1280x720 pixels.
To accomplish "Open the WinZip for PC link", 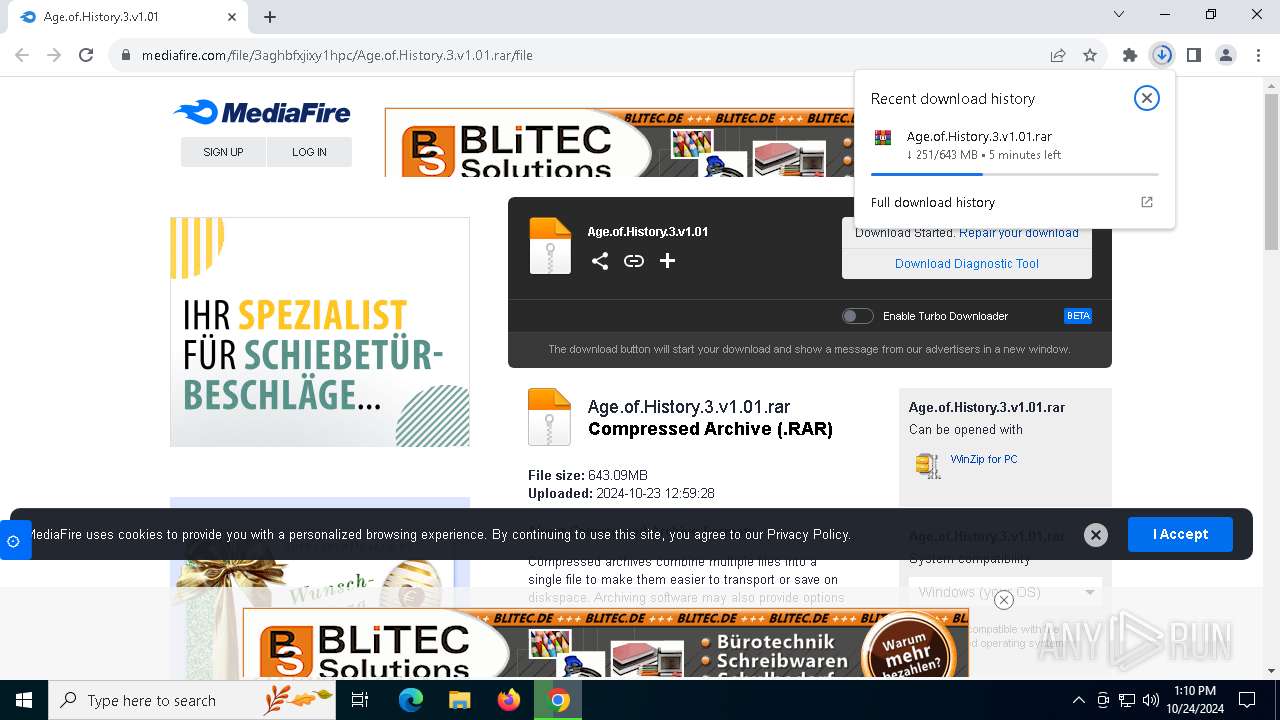I will click(x=984, y=459).
